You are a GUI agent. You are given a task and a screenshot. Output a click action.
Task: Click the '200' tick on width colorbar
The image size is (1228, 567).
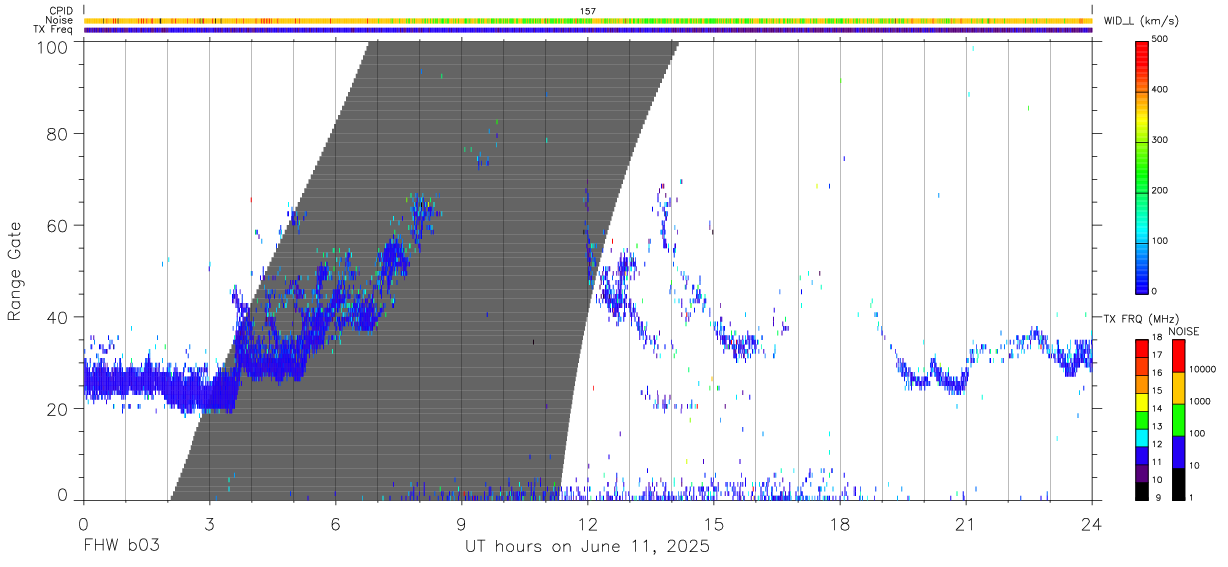pos(1162,191)
